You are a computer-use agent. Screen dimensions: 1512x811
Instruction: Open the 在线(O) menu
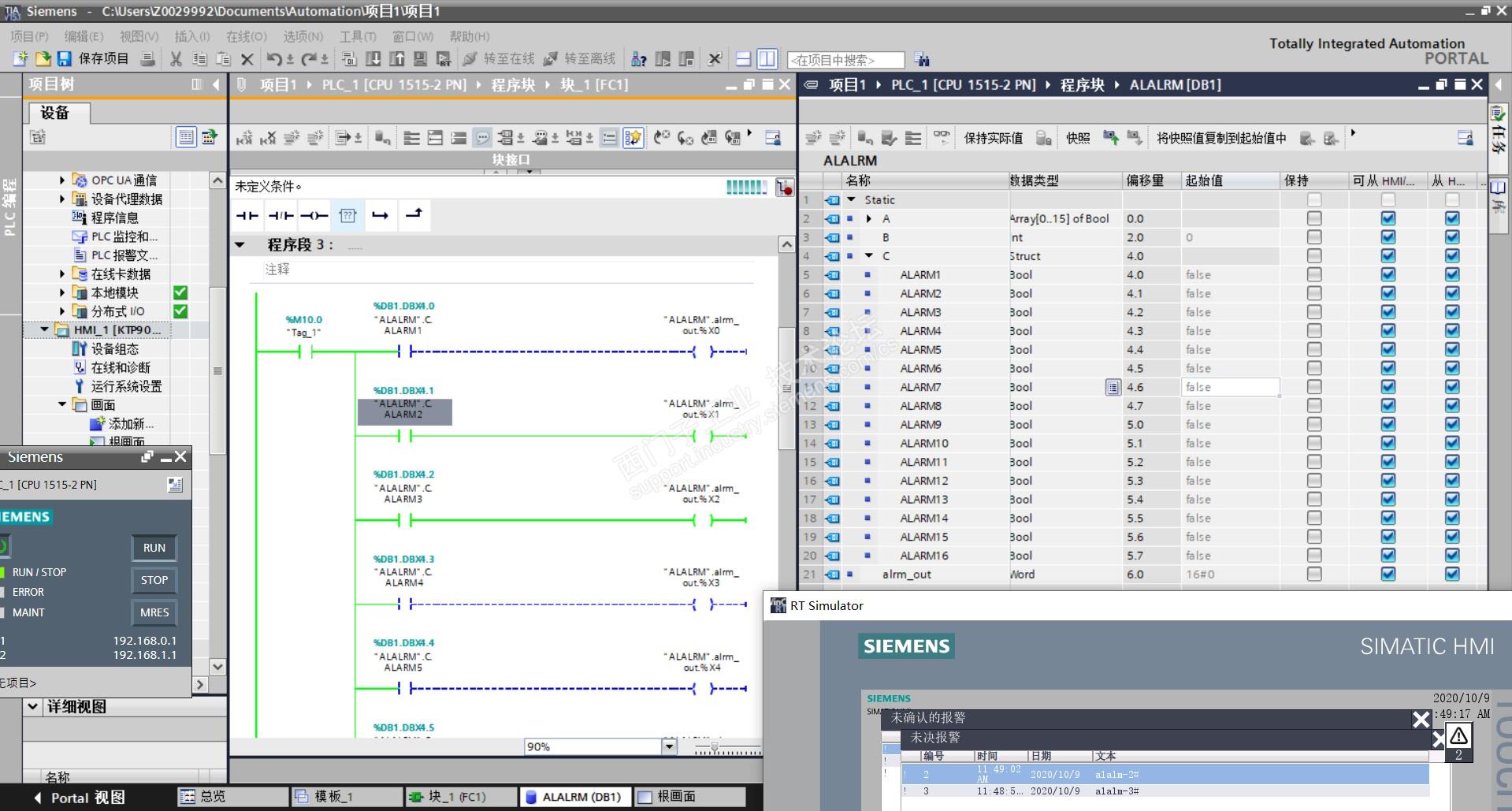click(246, 36)
